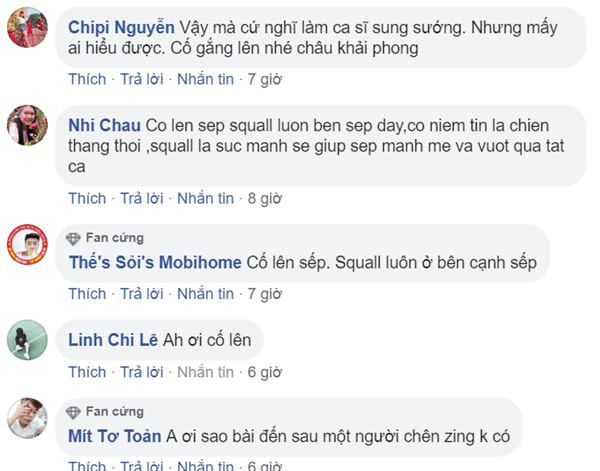
Task: Open Thế's Sỏi's Mobihome avatar
Action: pos(29,246)
